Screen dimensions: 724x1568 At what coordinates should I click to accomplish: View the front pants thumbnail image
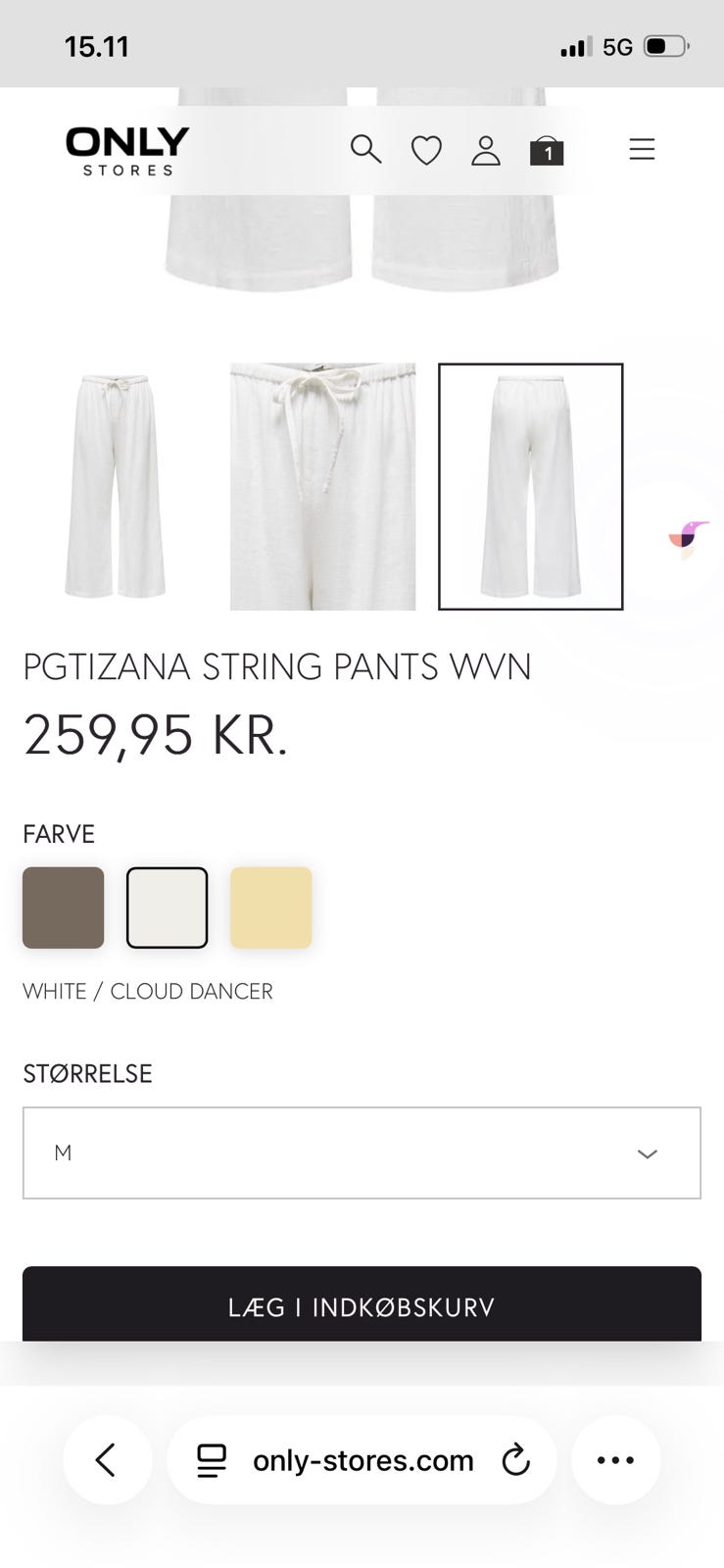[115, 486]
